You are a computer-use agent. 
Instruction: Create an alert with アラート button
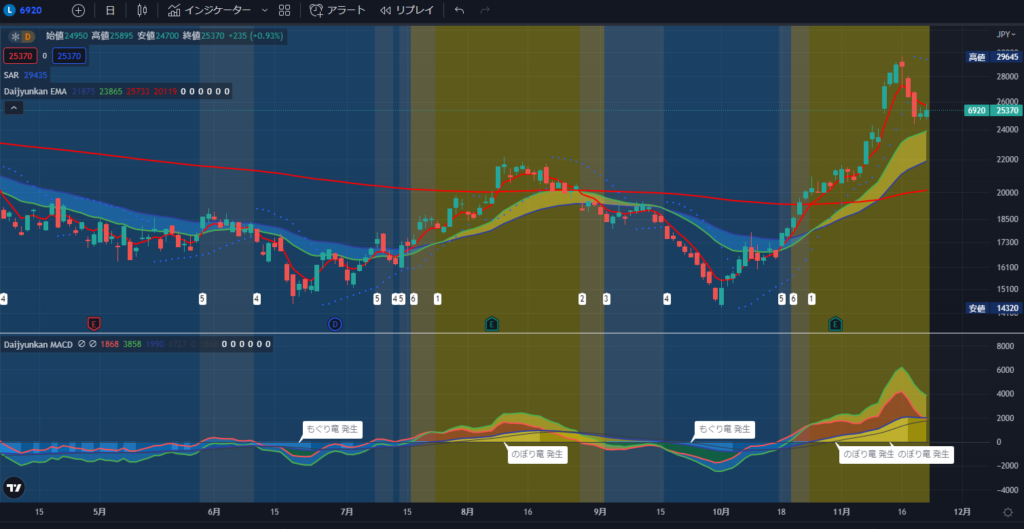click(339, 10)
